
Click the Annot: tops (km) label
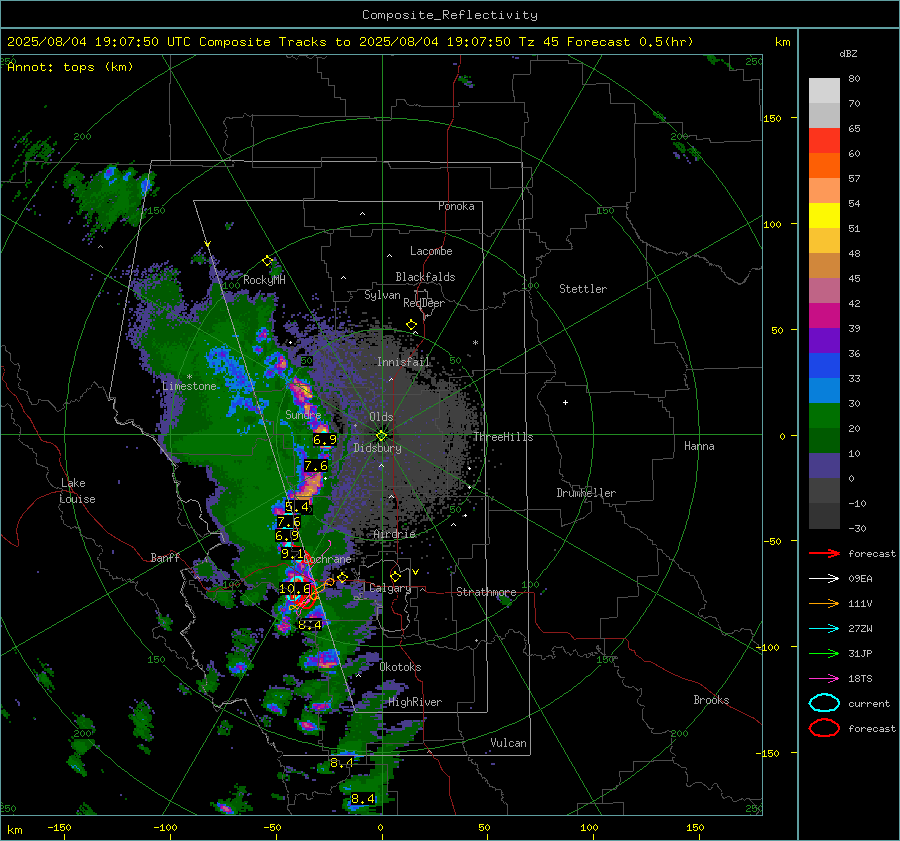point(70,67)
